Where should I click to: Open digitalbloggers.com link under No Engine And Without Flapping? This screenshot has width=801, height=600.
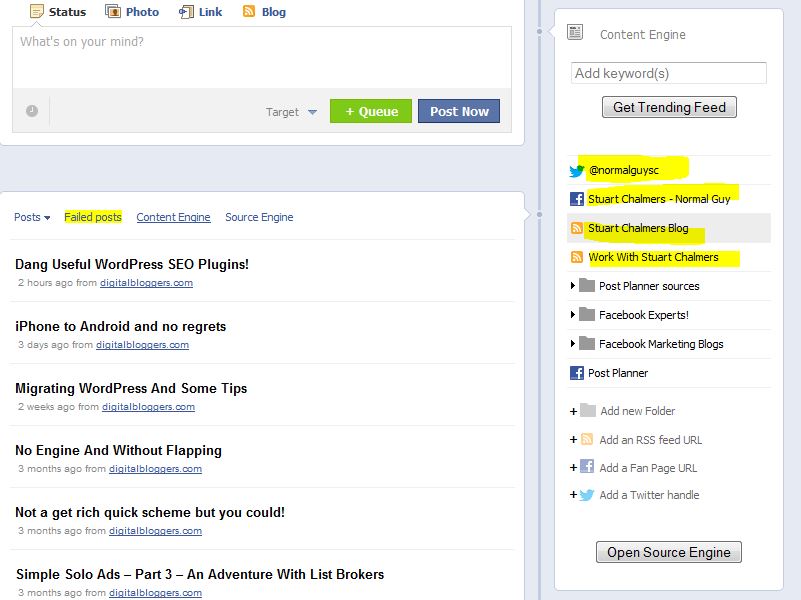pyautogui.click(x=155, y=468)
